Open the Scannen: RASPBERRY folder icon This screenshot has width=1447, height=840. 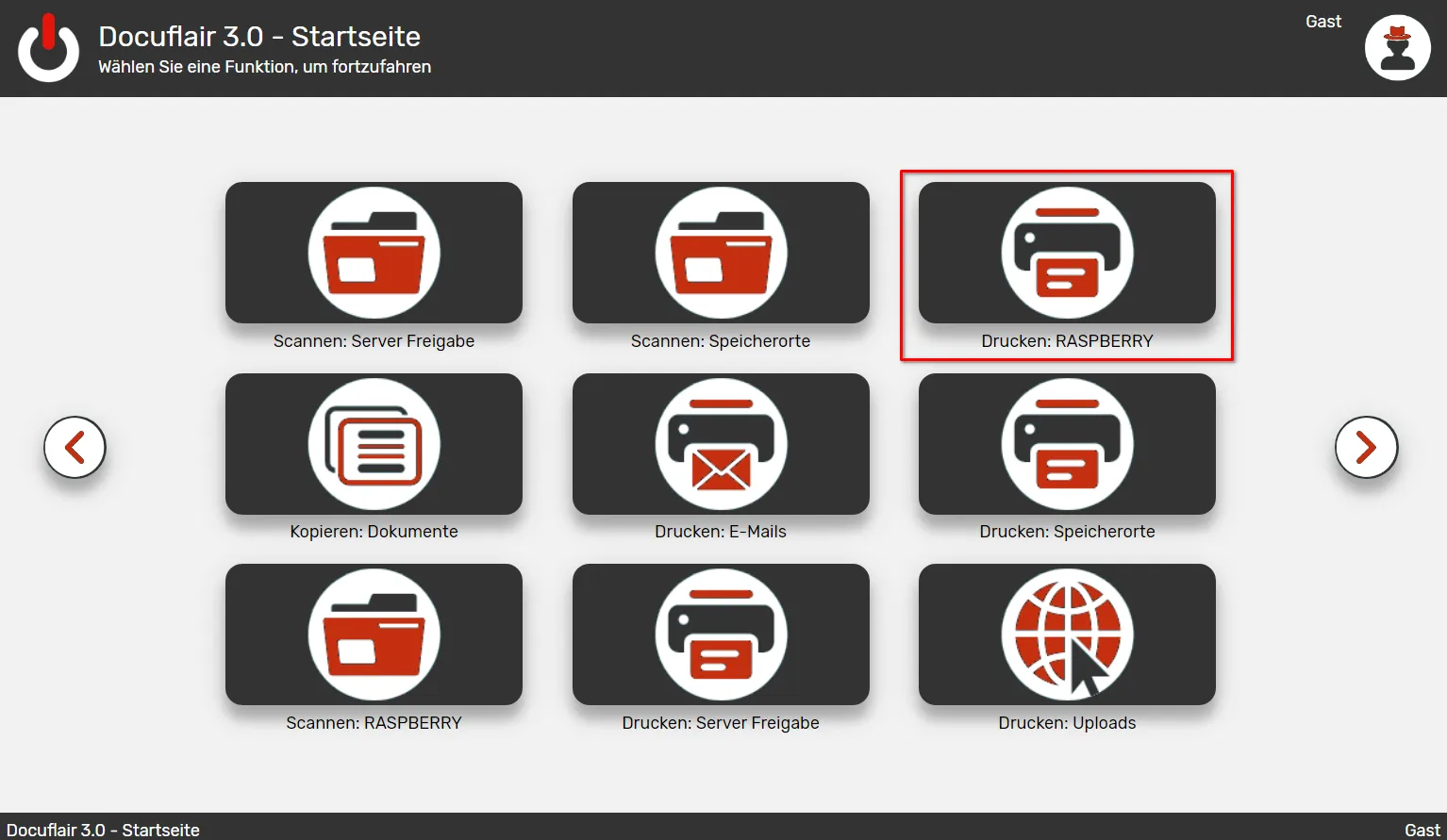pos(374,634)
